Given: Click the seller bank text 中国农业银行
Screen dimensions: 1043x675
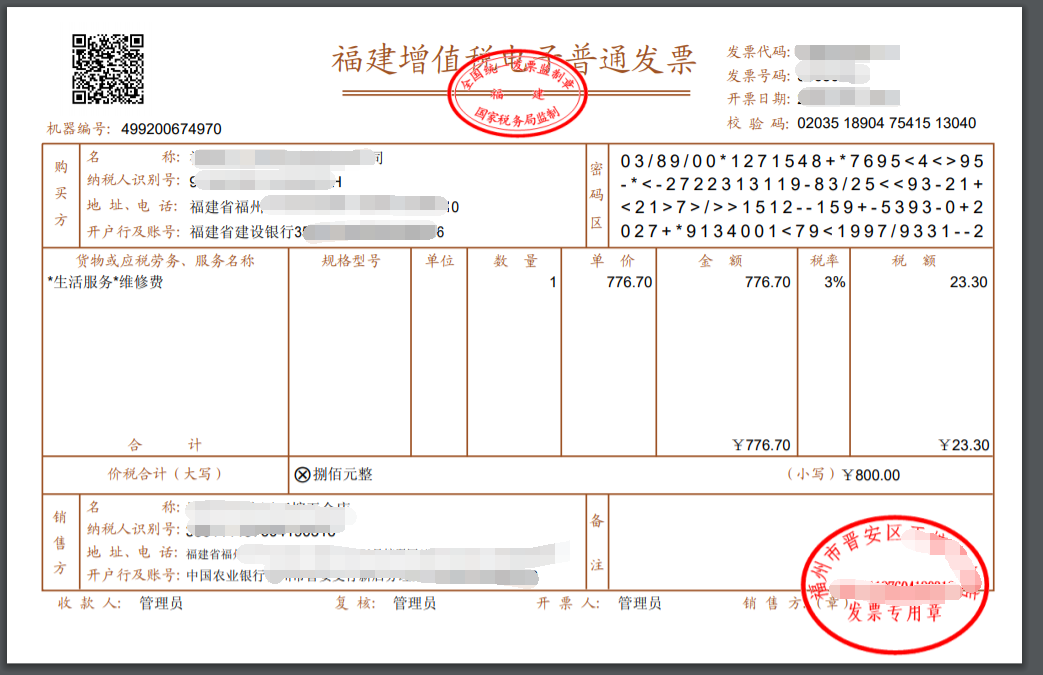Looking at the screenshot, I should tap(225, 575).
